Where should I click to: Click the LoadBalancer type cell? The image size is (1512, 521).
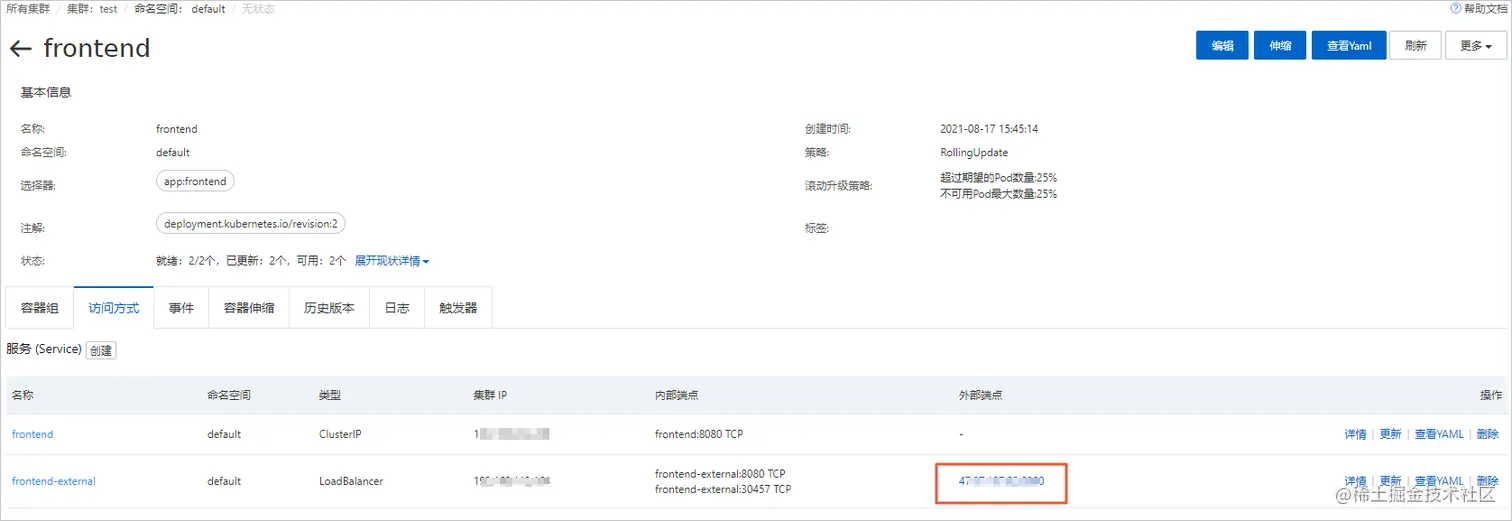tap(351, 481)
